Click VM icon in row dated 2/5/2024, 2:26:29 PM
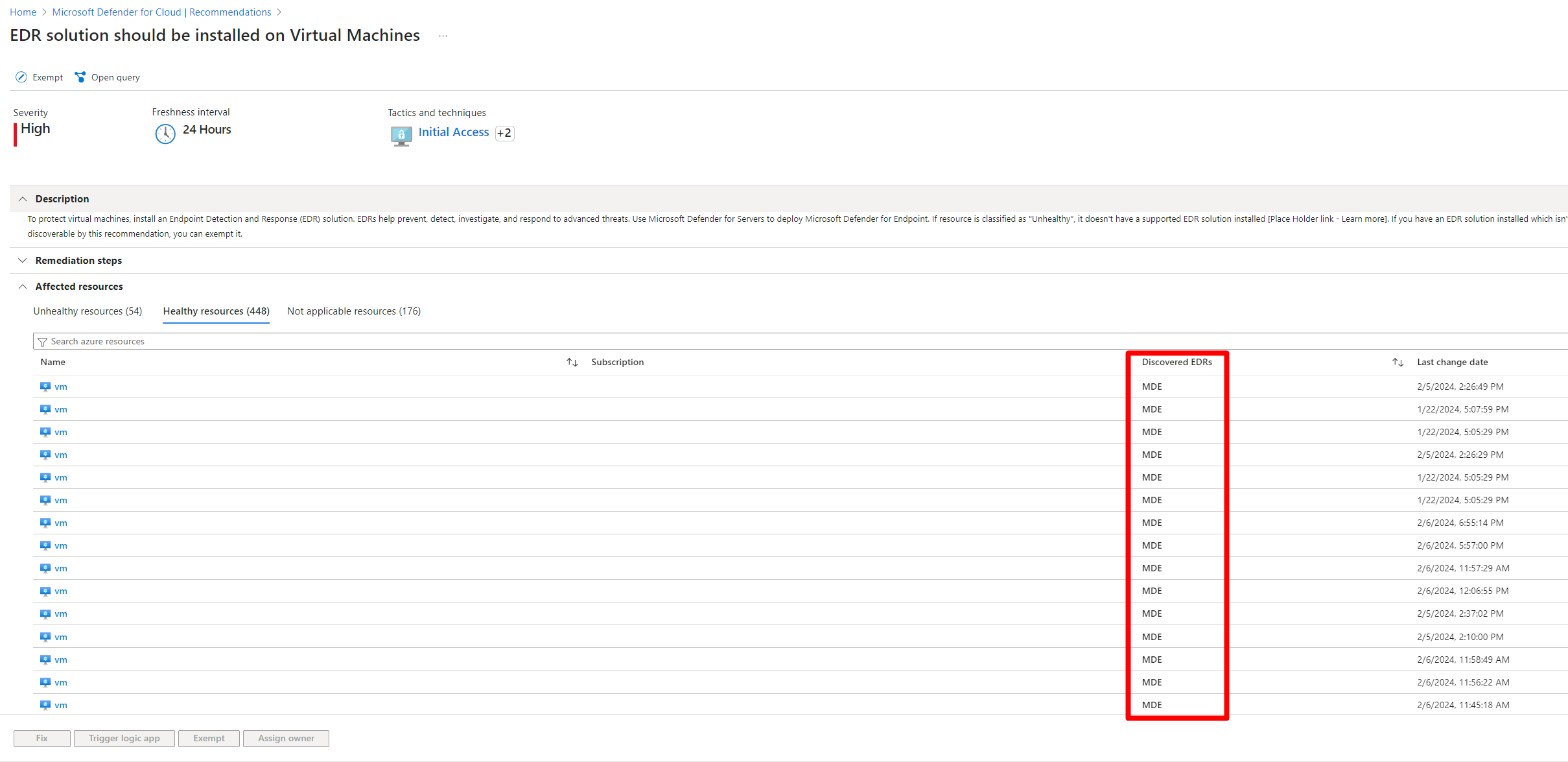The width and height of the screenshot is (1568, 762). point(45,455)
